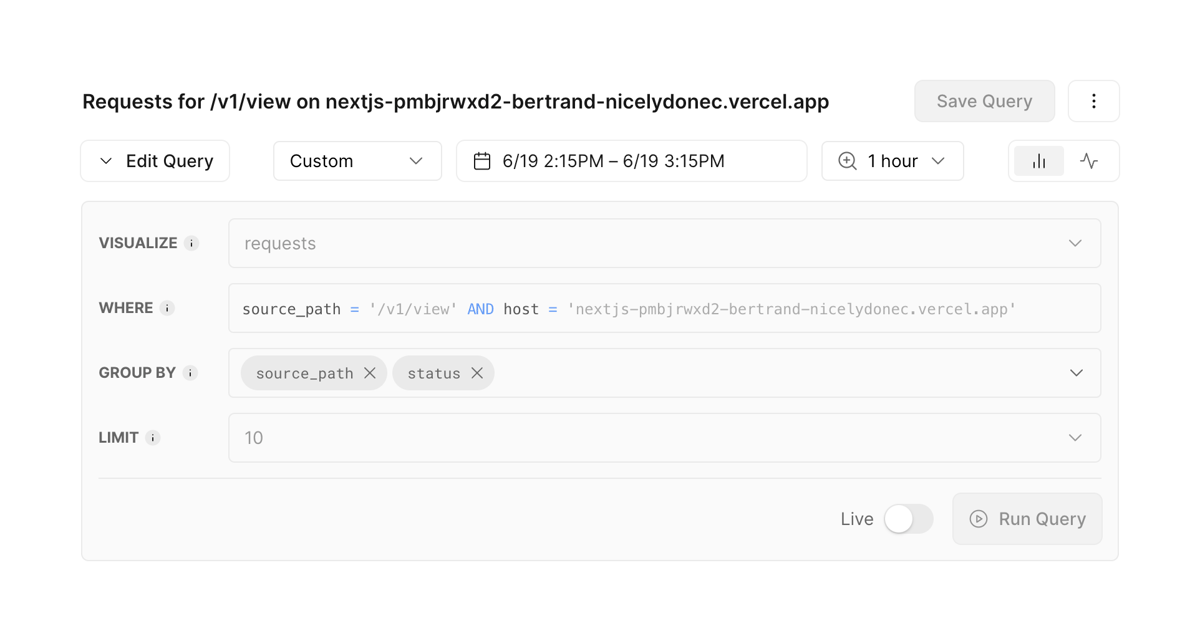Open the LIMIT info tooltip

pos(153,437)
